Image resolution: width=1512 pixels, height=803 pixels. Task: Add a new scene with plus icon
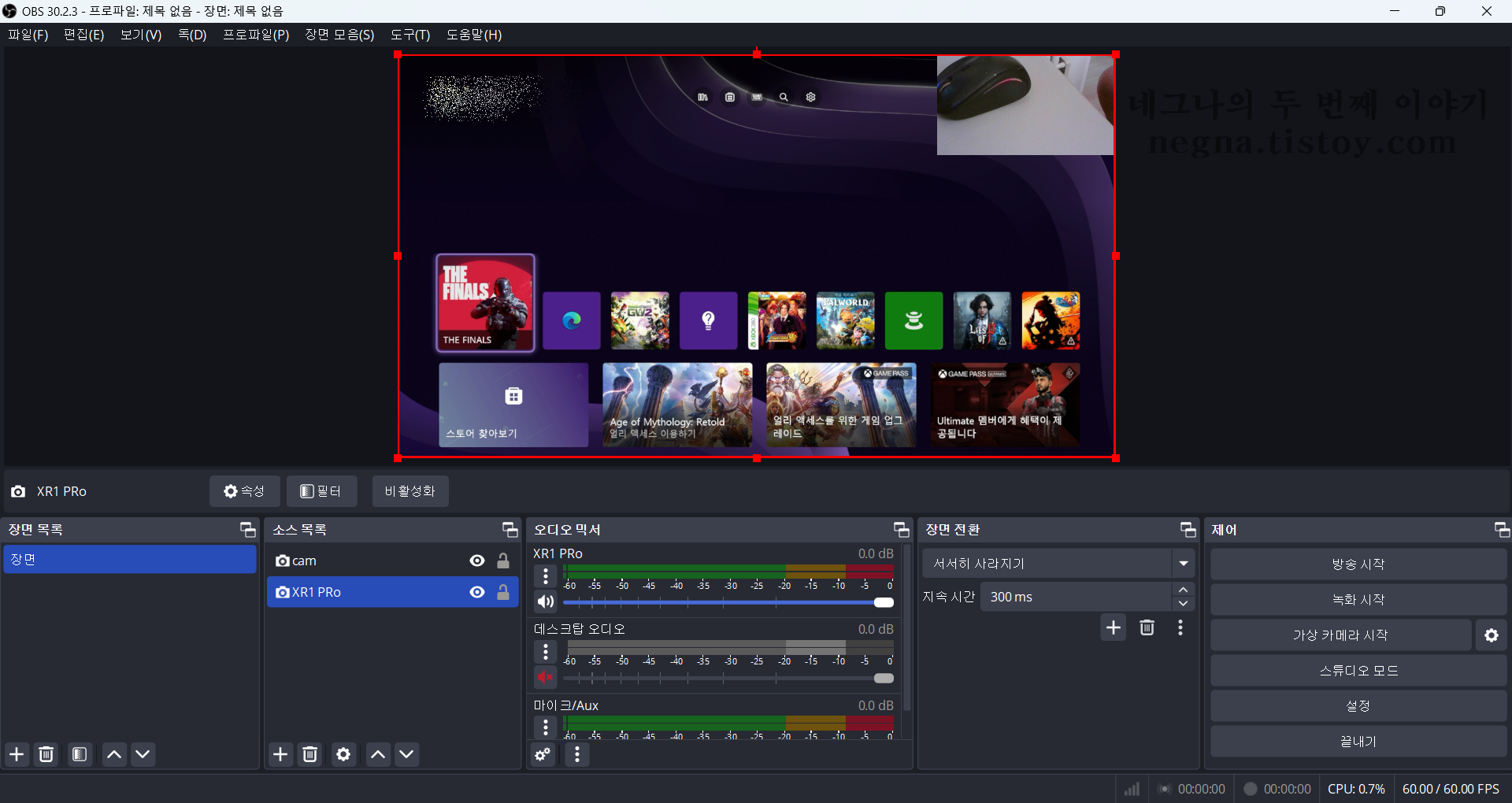tap(17, 754)
